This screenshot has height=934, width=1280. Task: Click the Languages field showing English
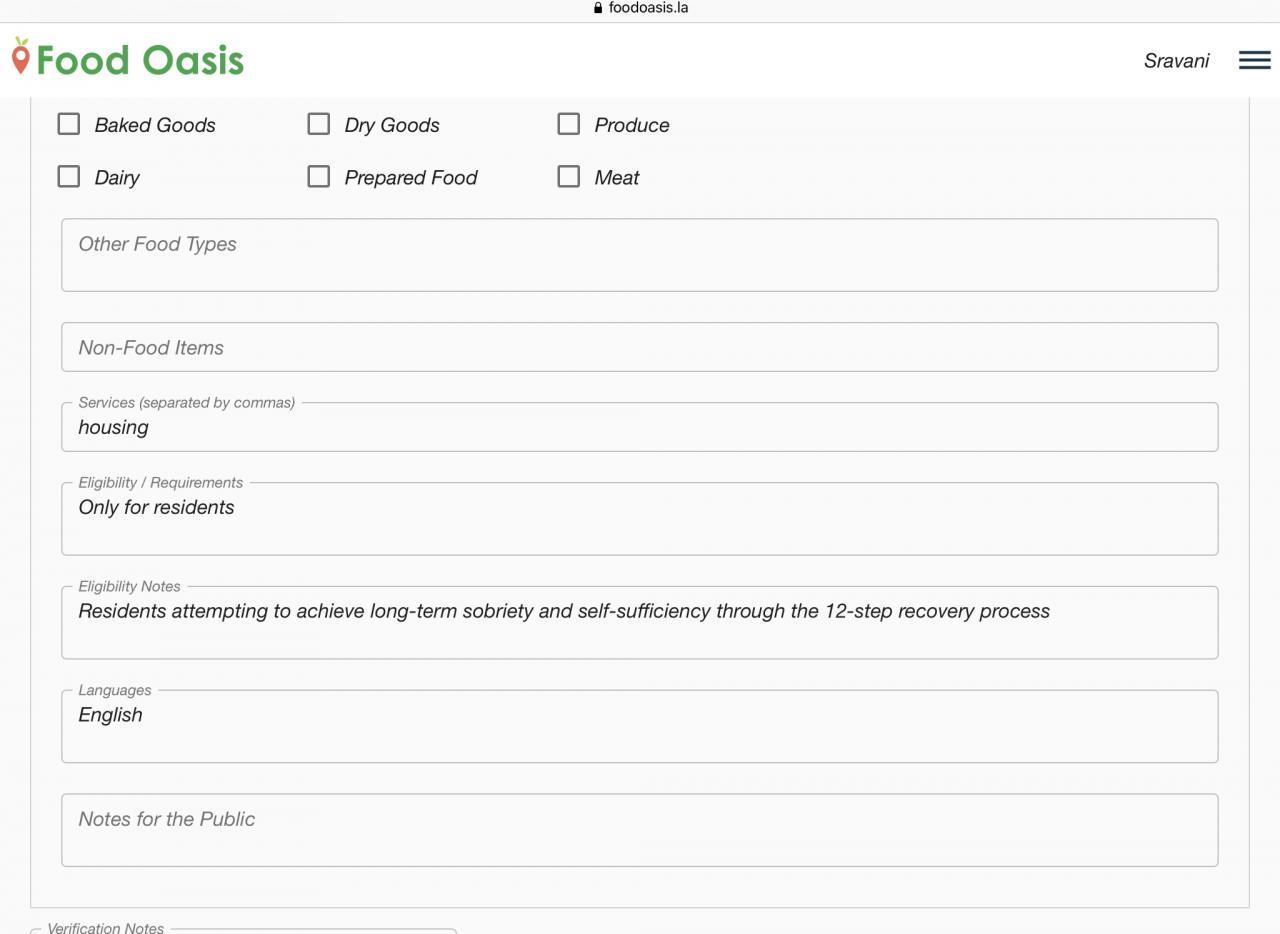[x=640, y=727]
